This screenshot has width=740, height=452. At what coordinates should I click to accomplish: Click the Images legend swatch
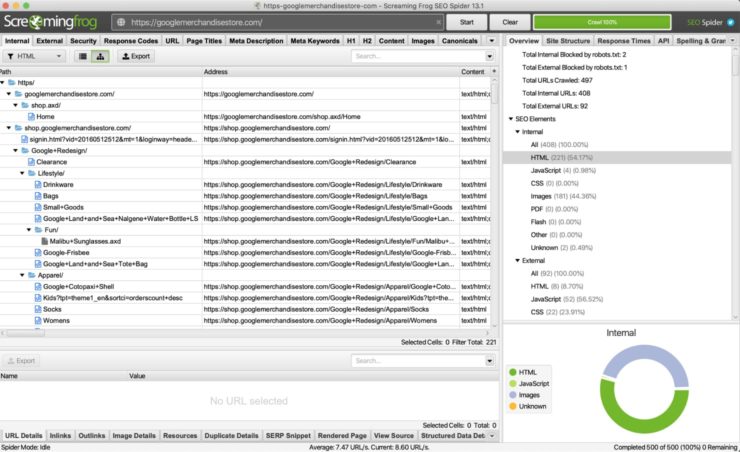[x=513, y=395]
